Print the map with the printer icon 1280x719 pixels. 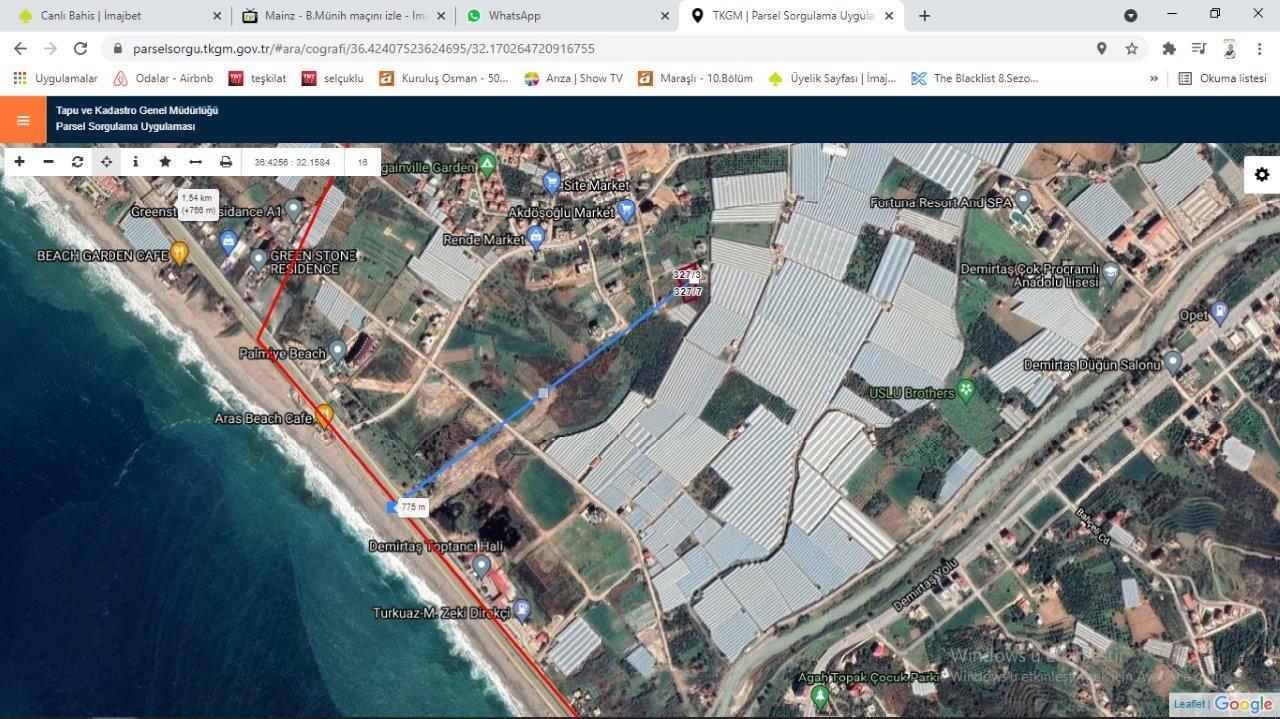tap(226, 161)
